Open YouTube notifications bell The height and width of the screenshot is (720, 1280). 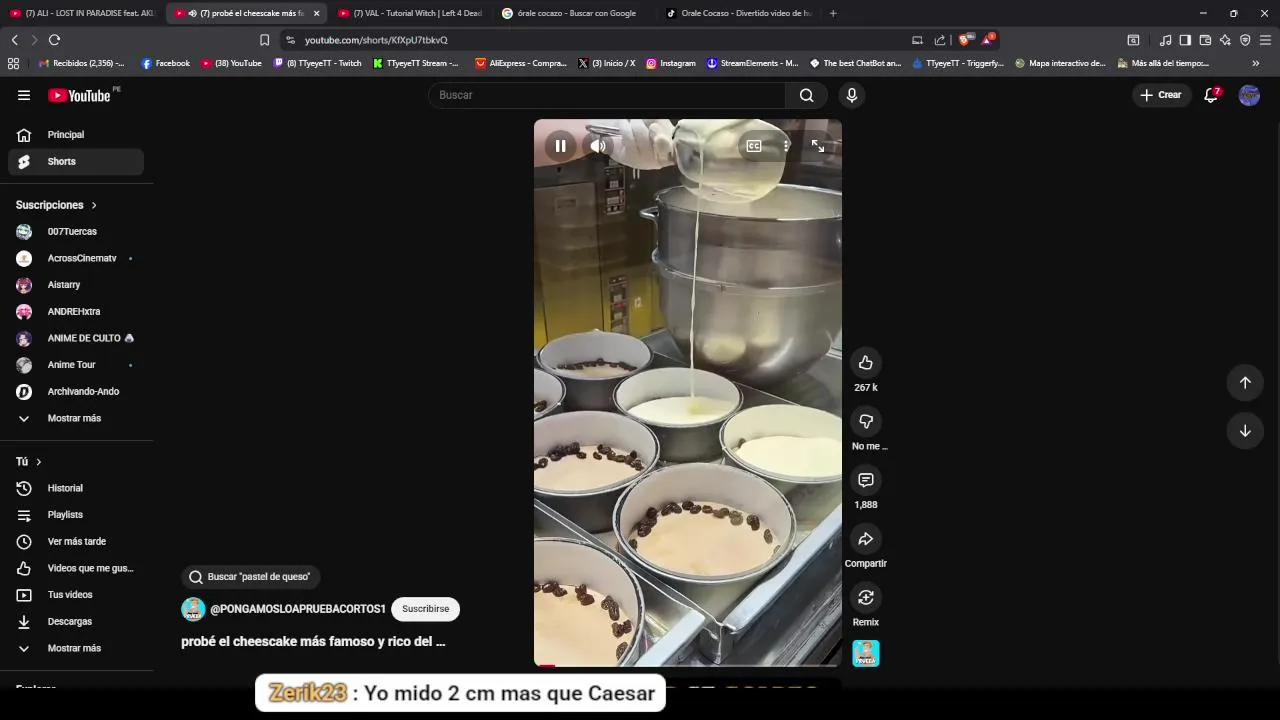click(x=1211, y=95)
